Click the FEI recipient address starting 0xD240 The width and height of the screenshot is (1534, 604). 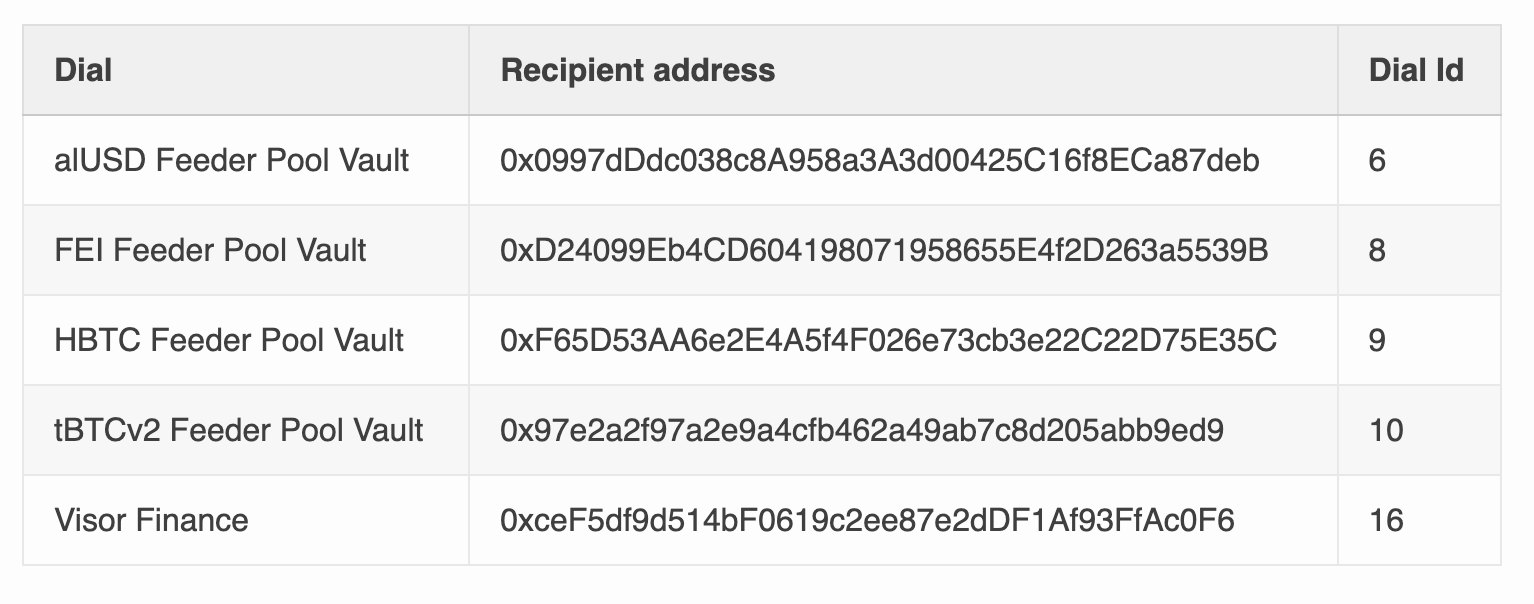point(884,250)
